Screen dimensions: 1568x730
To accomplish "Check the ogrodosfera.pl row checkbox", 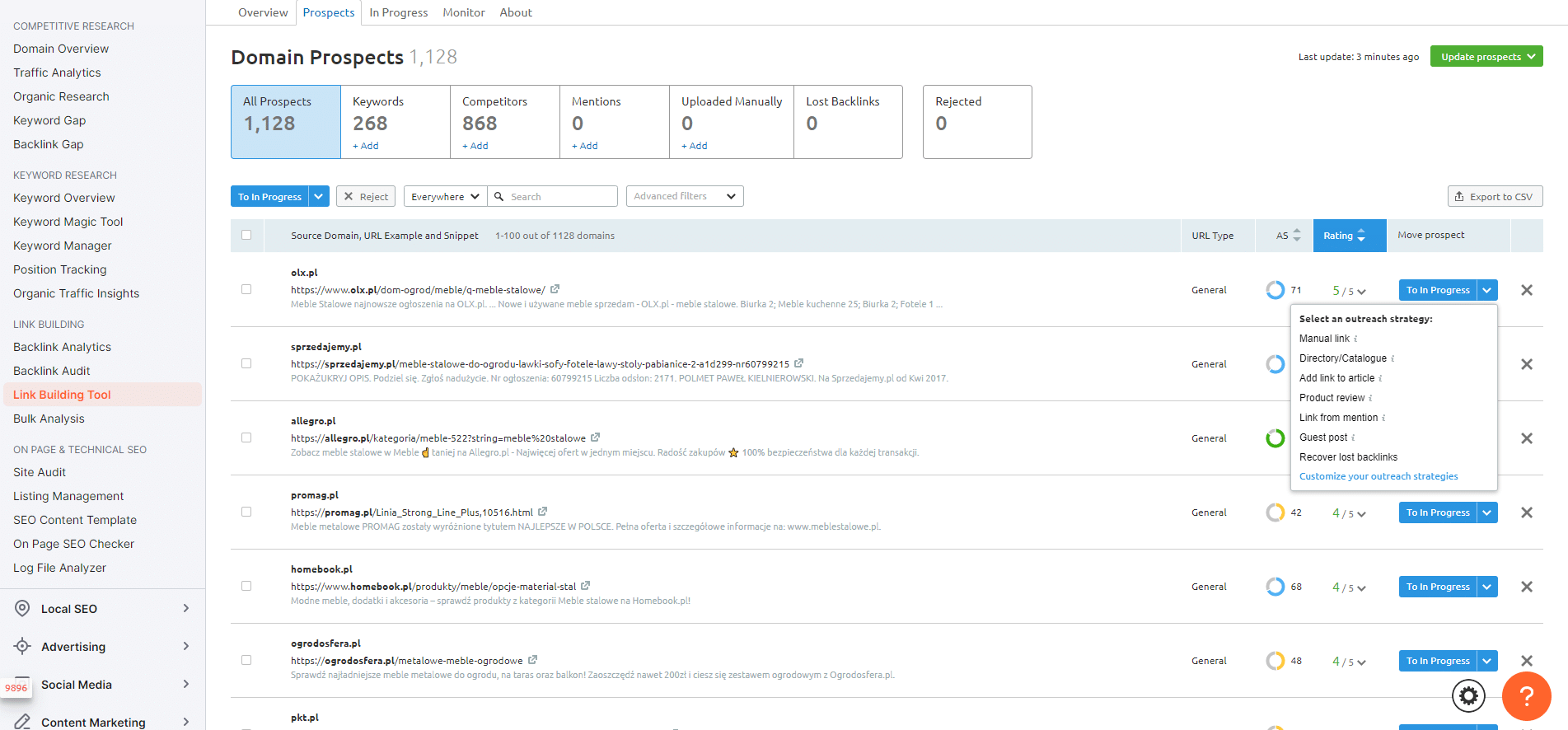I will (x=246, y=660).
